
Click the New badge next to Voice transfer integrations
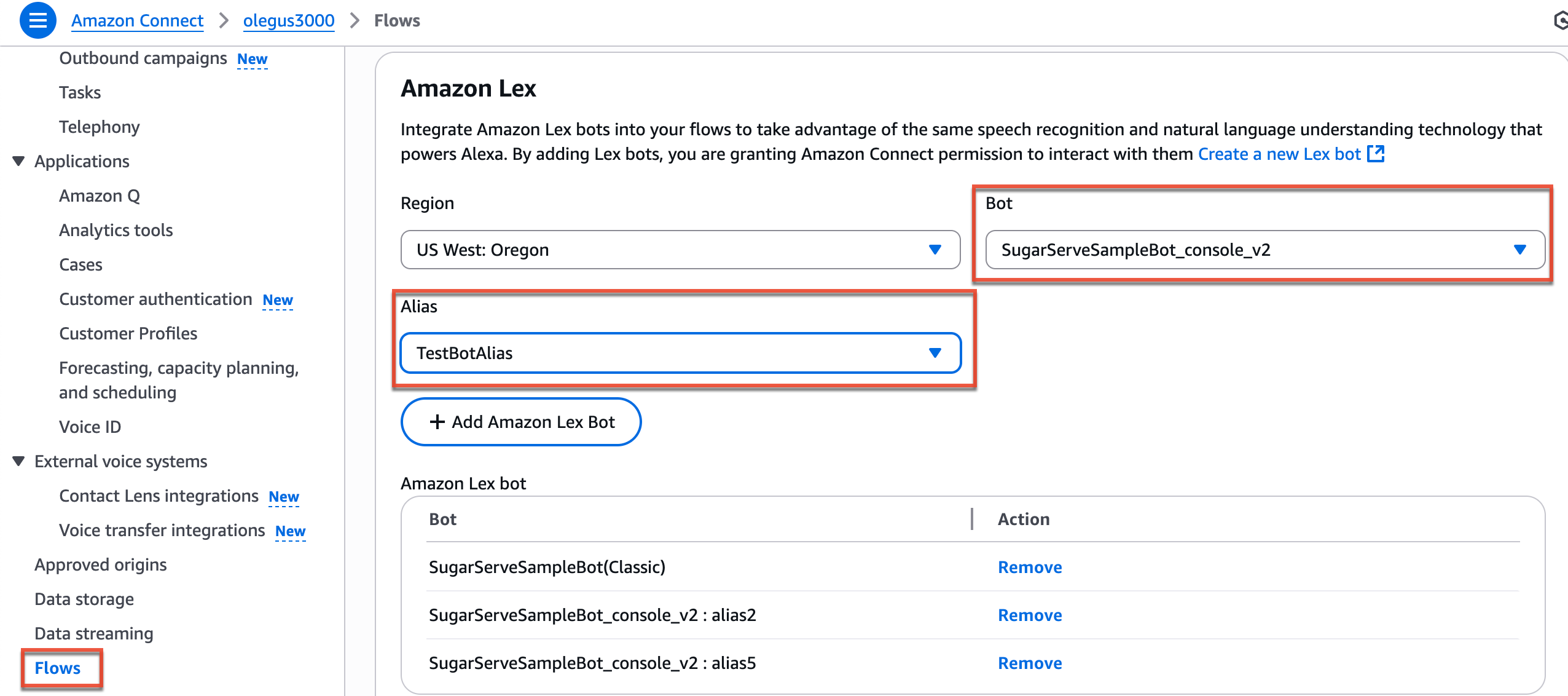(x=291, y=531)
